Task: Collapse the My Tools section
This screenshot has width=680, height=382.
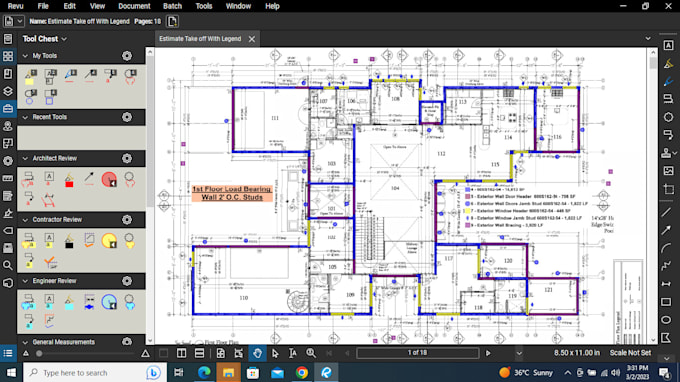Action: pyautogui.click(x=25, y=56)
